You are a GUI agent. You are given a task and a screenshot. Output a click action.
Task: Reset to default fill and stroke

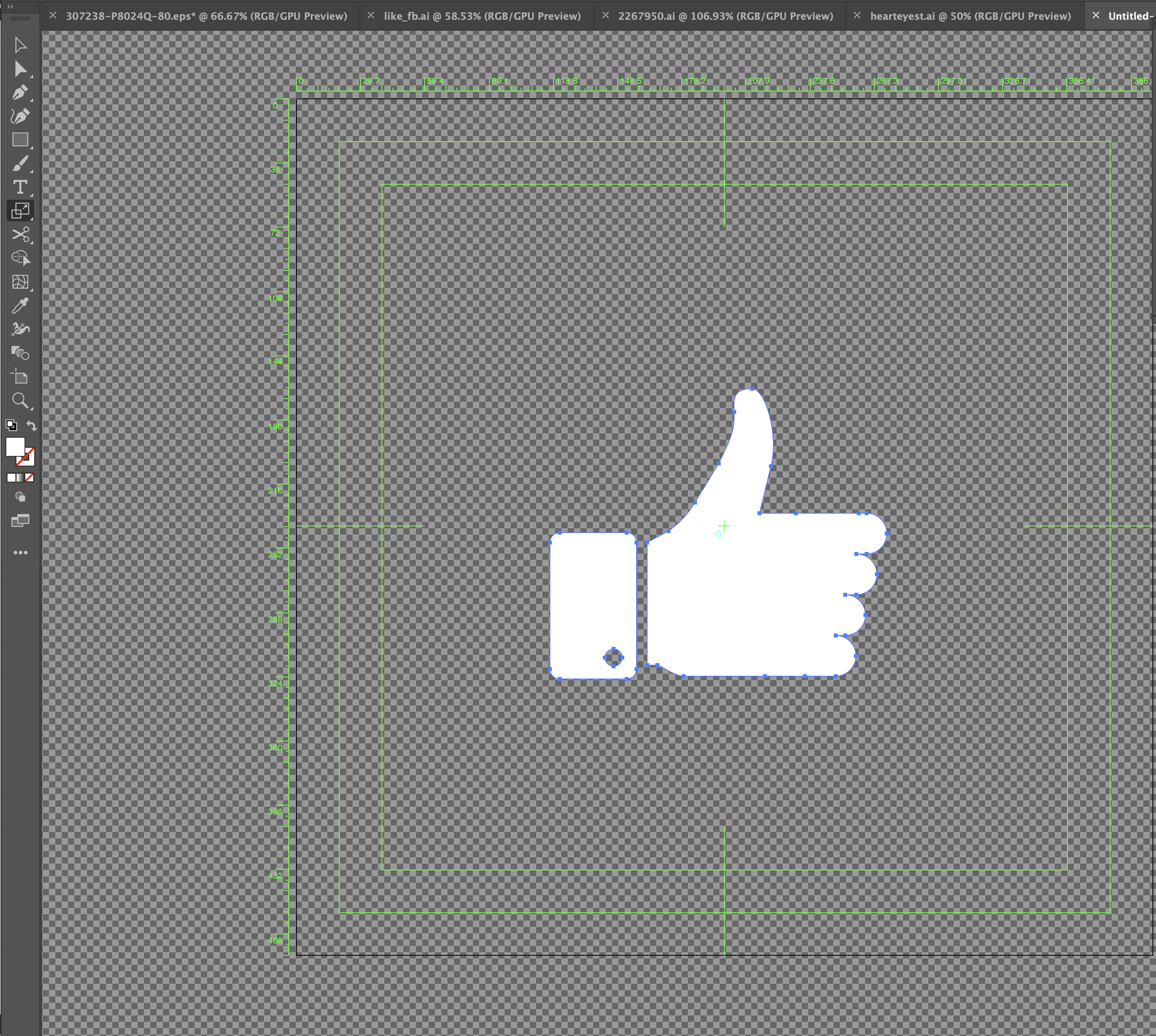point(11,426)
